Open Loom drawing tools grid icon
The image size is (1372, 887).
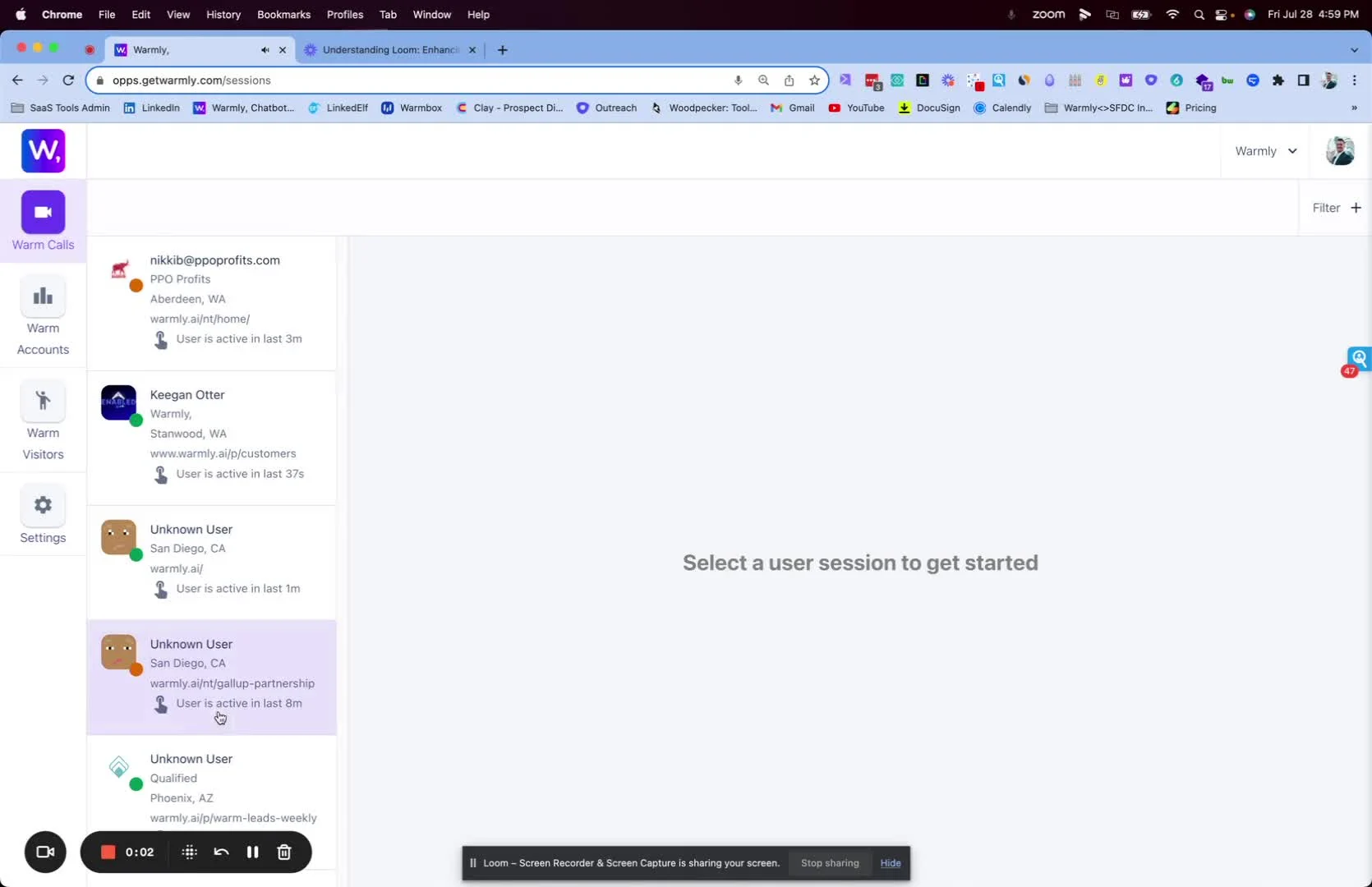189,852
